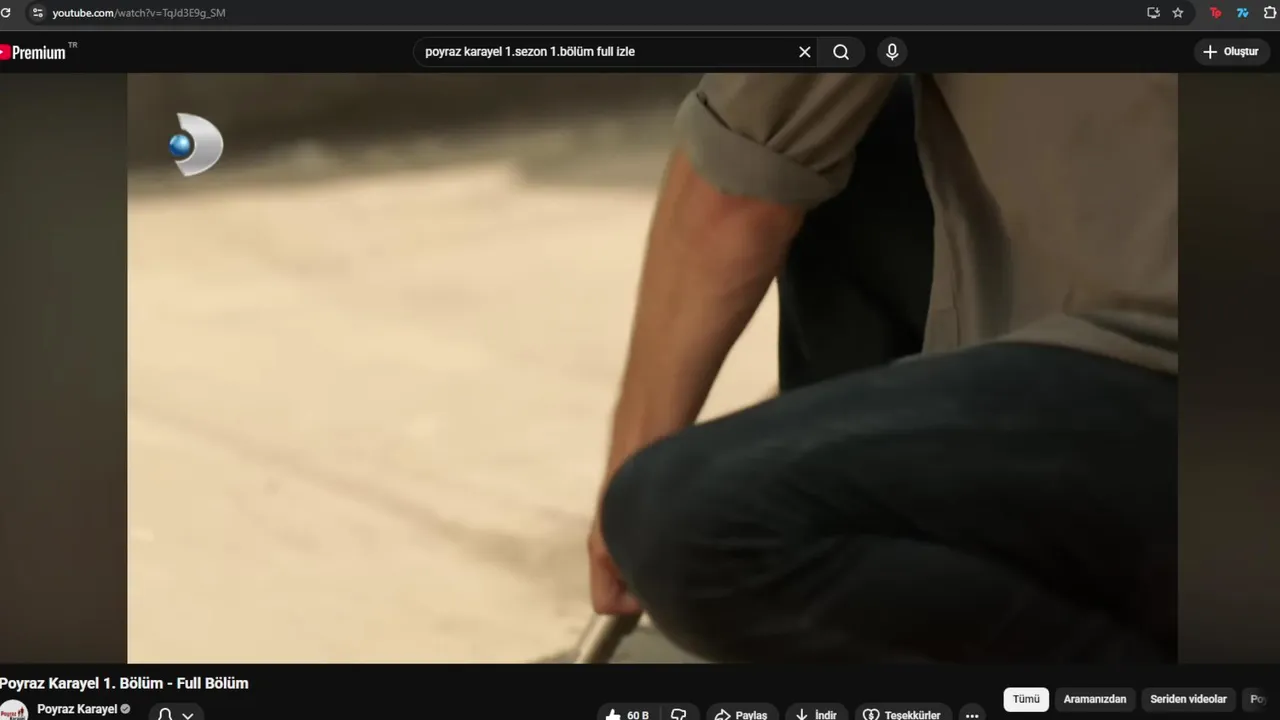
Task: Like the video showing 60 B
Action: tap(627, 714)
